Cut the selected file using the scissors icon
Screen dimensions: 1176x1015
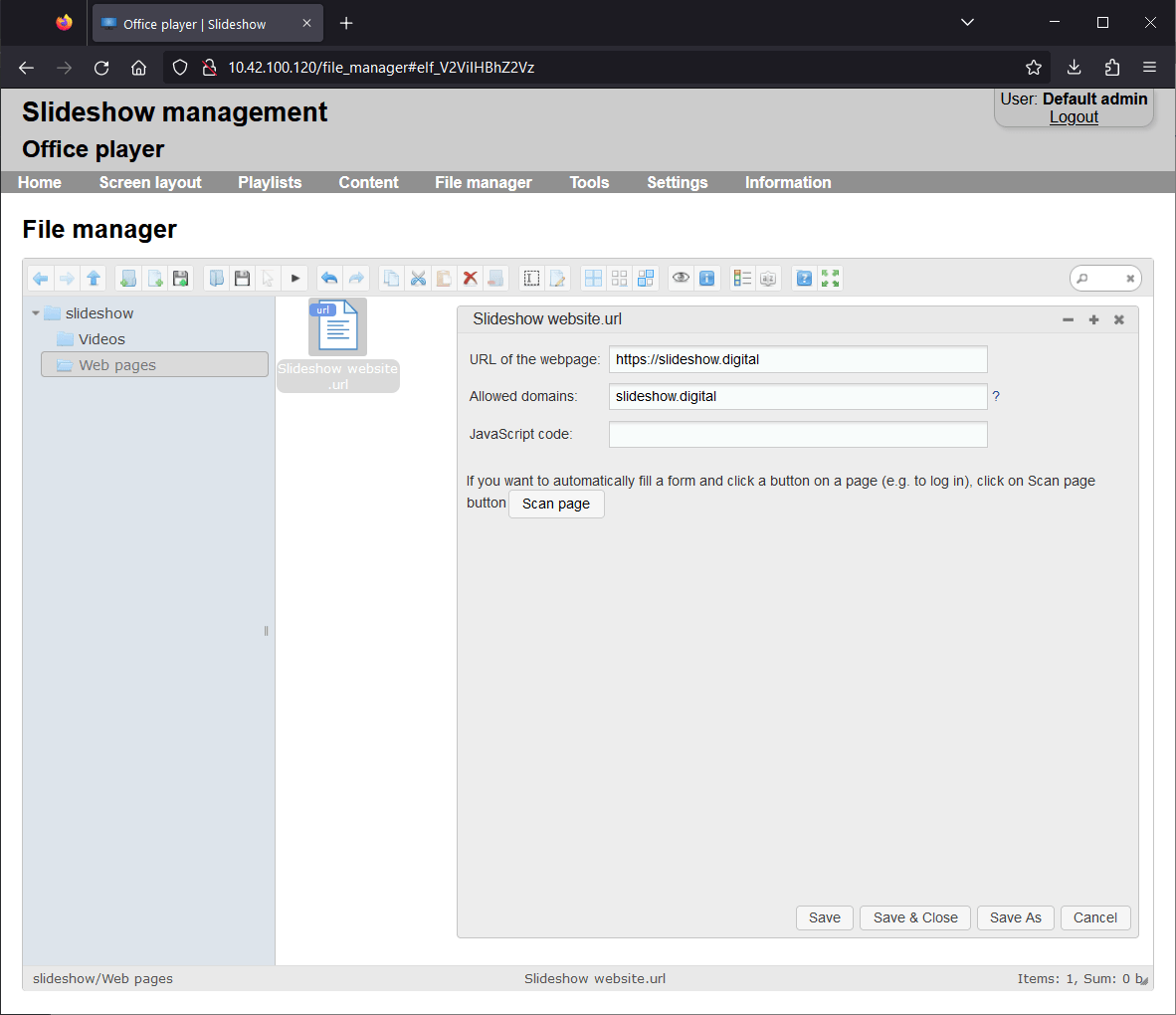click(x=418, y=278)
